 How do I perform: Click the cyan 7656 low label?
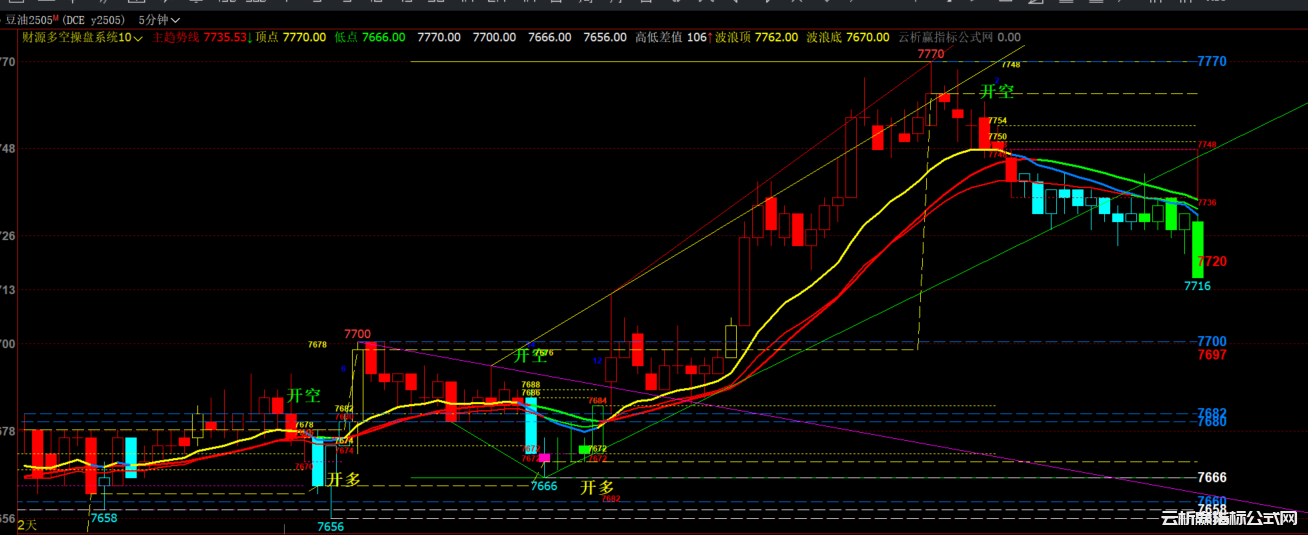click(331, 526)
